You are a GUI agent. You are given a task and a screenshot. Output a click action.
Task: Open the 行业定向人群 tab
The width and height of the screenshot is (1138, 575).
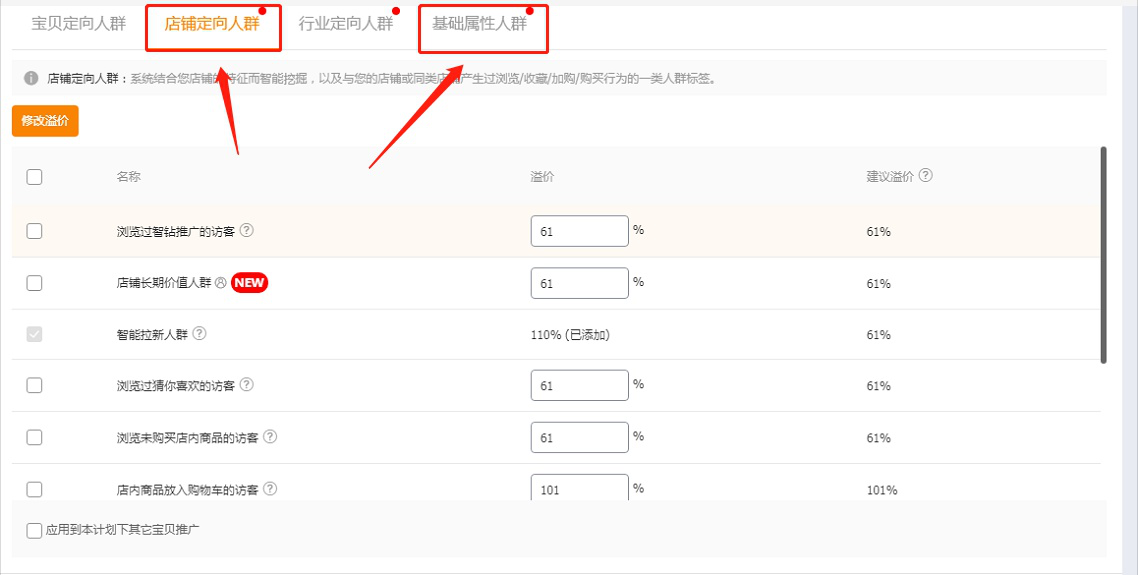[346, 24]
